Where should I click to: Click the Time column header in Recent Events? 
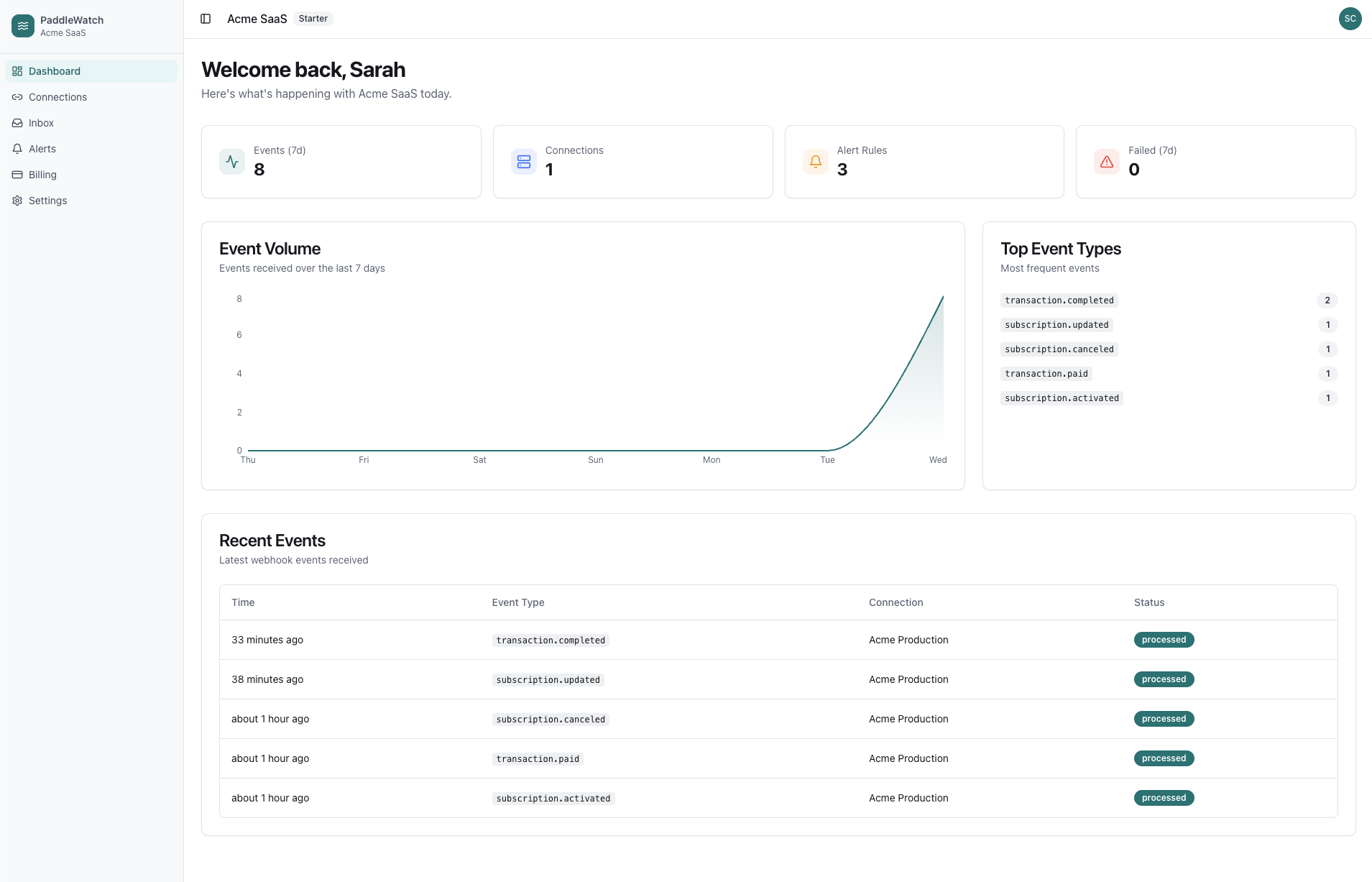click(243, 602)
